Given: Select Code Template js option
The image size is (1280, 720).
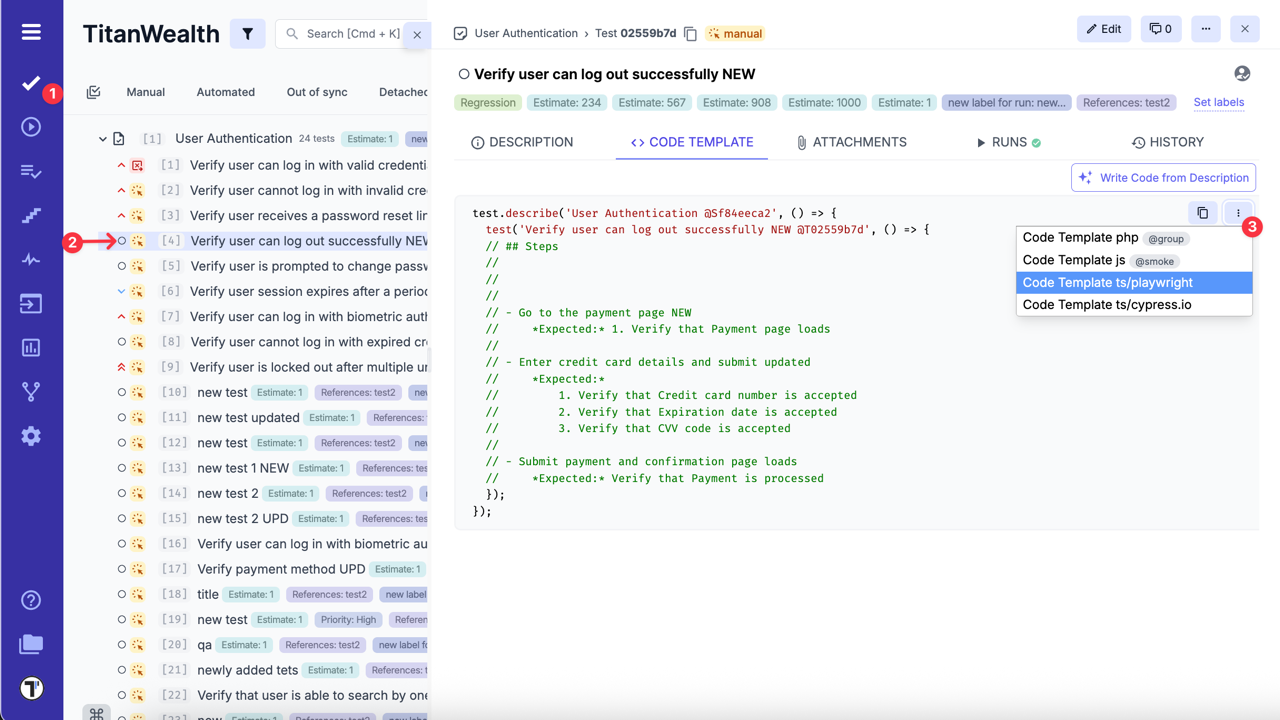Looking at the screenshot, I should point(1134,260).
